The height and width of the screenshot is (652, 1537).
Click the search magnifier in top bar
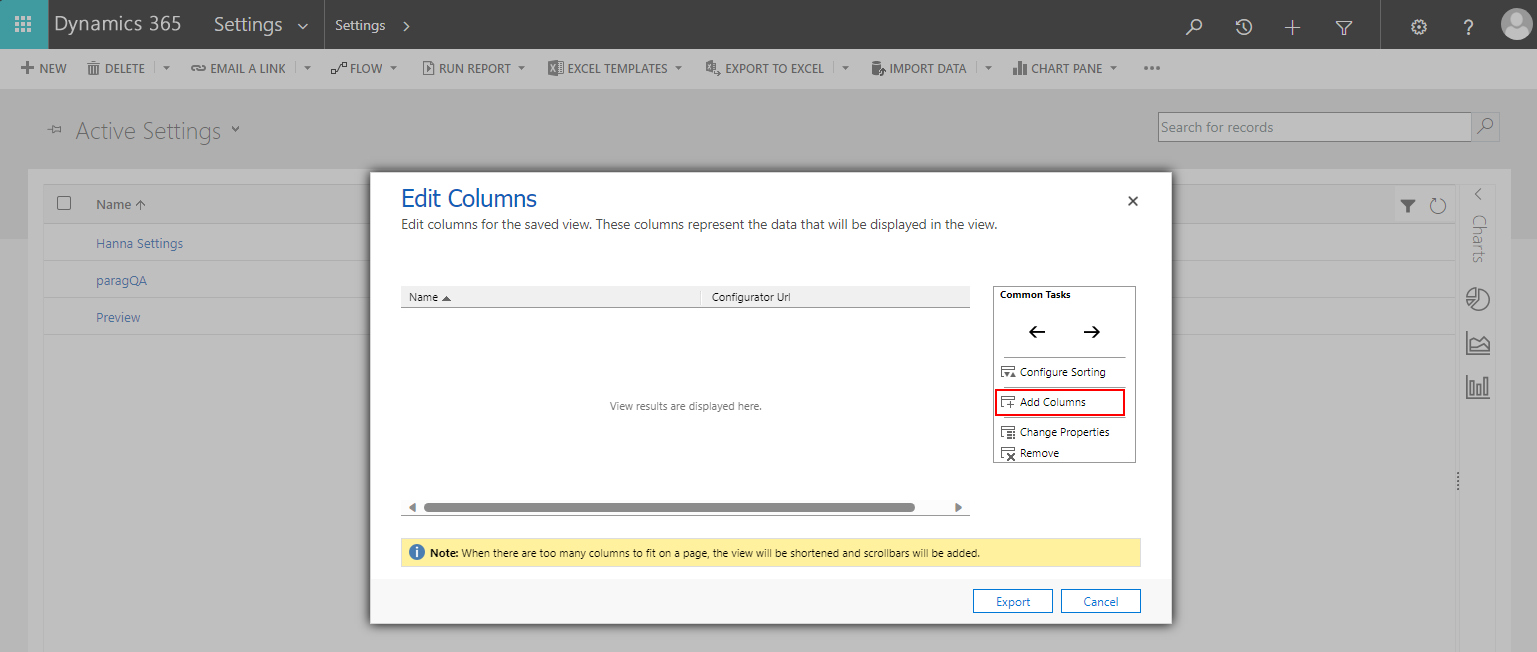click(1193, 27)
